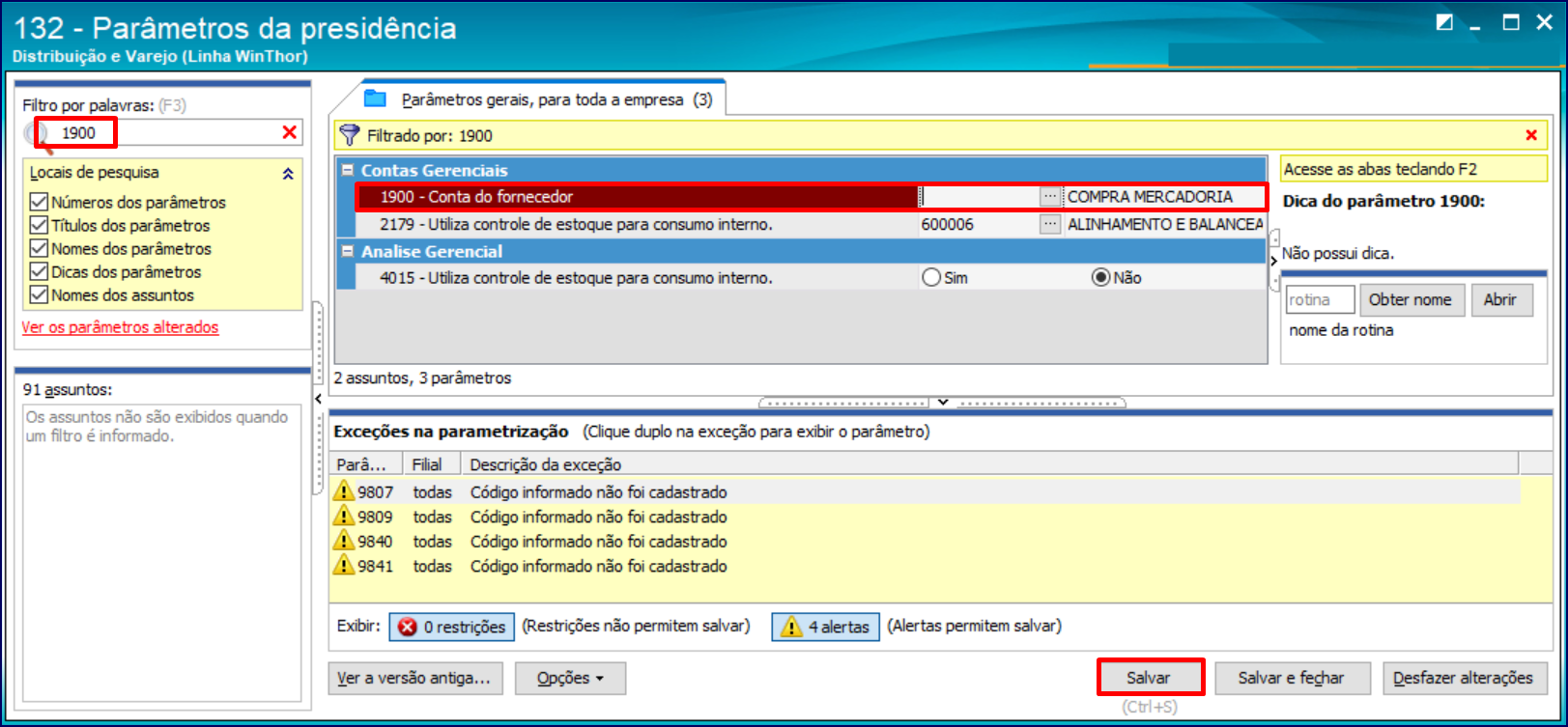This screenshot has width=1568, height=727.
Task: Click the restore-down icon in the title bar
Action: point(1444,22)
